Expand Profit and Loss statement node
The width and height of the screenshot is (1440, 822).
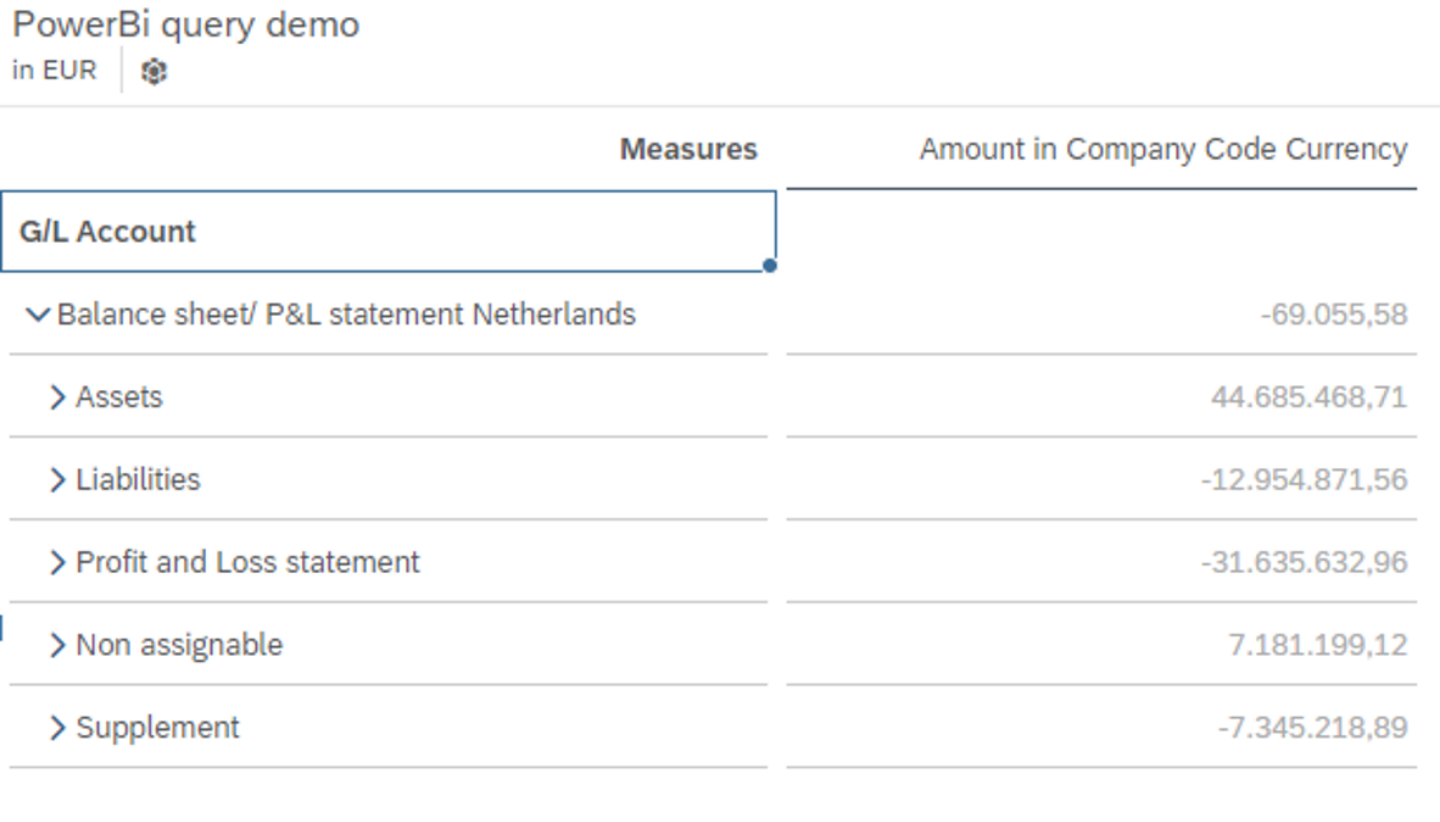coord(58,563)
